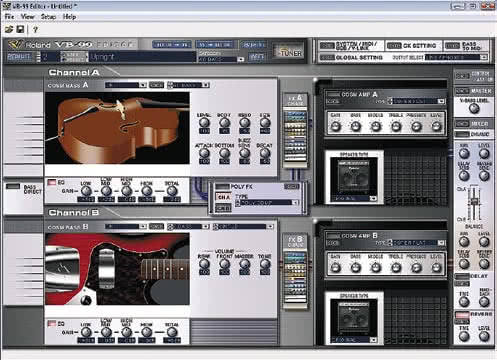Click the channel BALANCE slider
Image resolution: width=497 pixels, height=360 pixels.
click(x=474, y=203)
